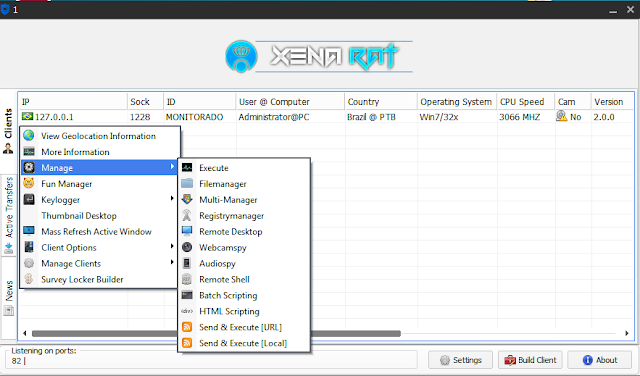Open the About button

click(600, 360)
